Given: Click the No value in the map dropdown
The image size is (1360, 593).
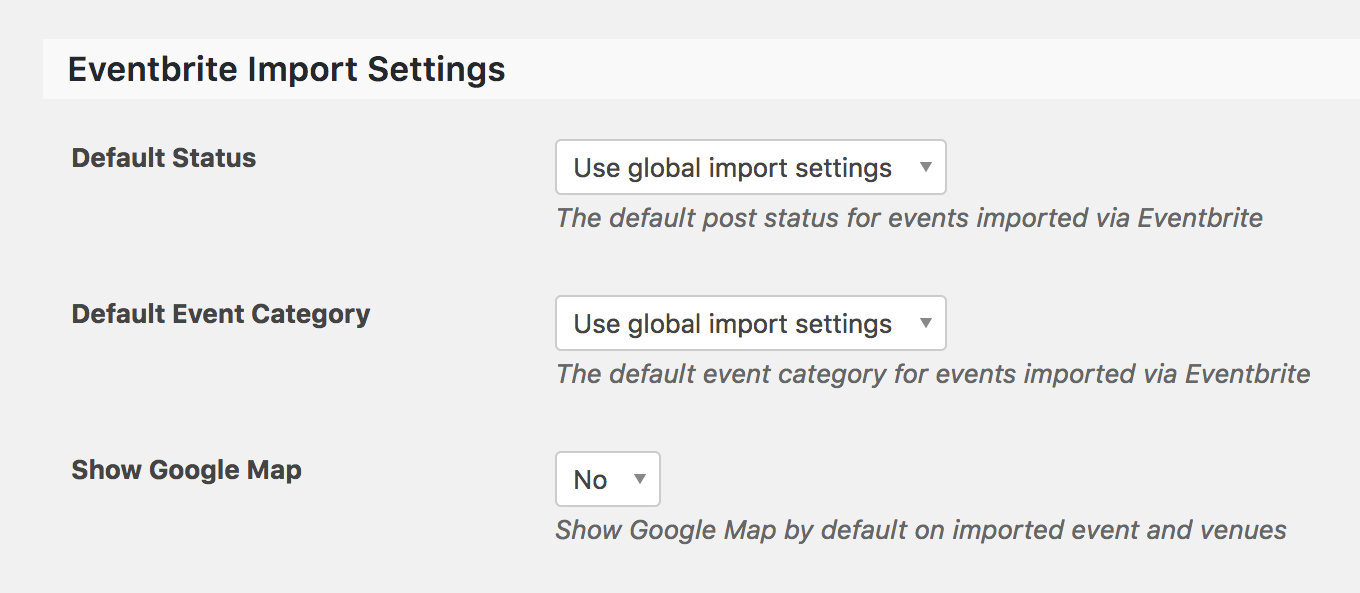Looking at the screenshot, I should click(x=590, y=479).
